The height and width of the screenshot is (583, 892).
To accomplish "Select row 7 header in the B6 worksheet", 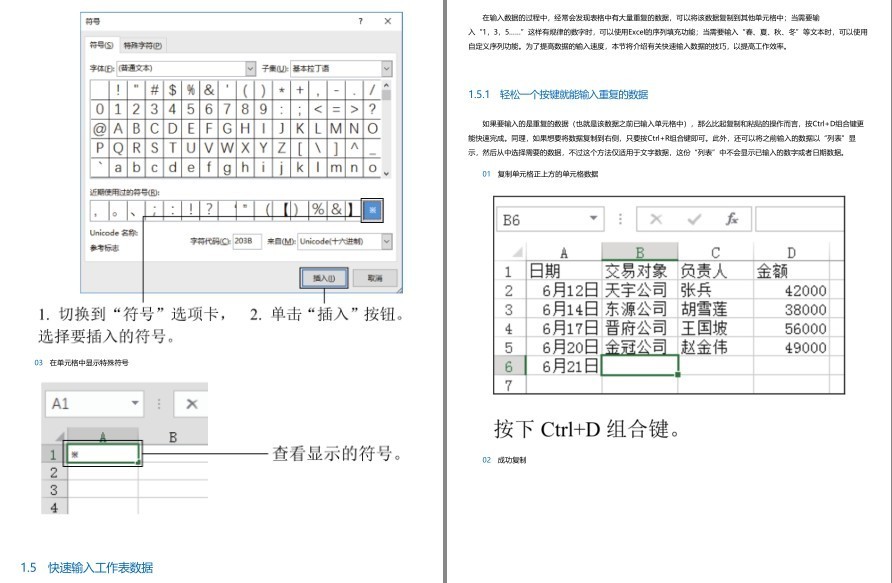I will coord(509,385).
